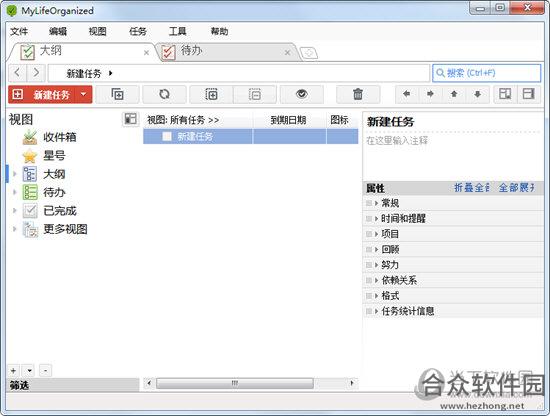Click the navigate back arrow

point(18,73)
